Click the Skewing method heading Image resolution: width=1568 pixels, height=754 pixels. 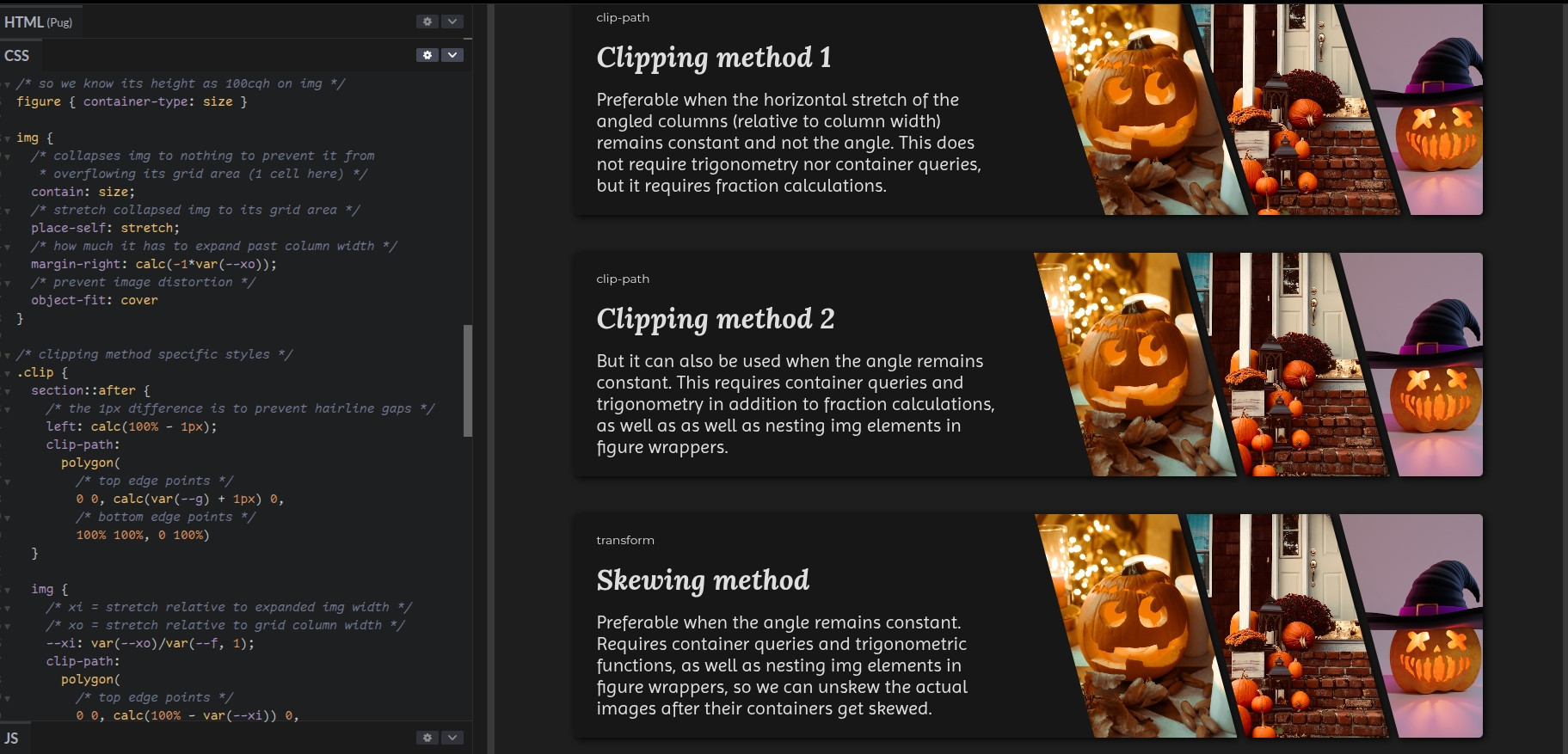pos(703,580)
